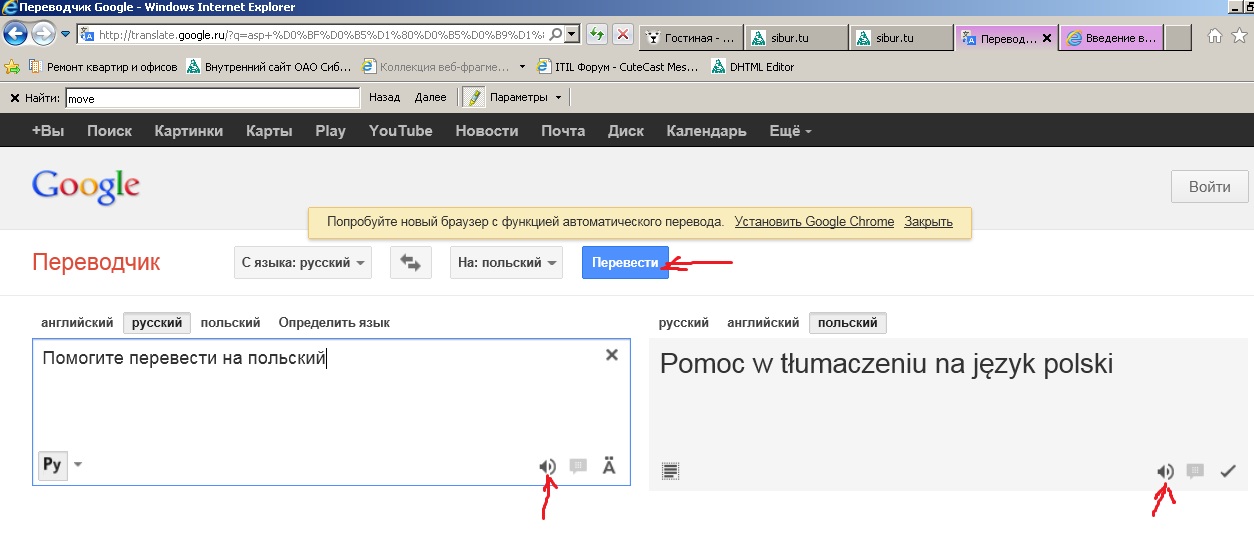Click inside the source text box

[x=331, y=412]
